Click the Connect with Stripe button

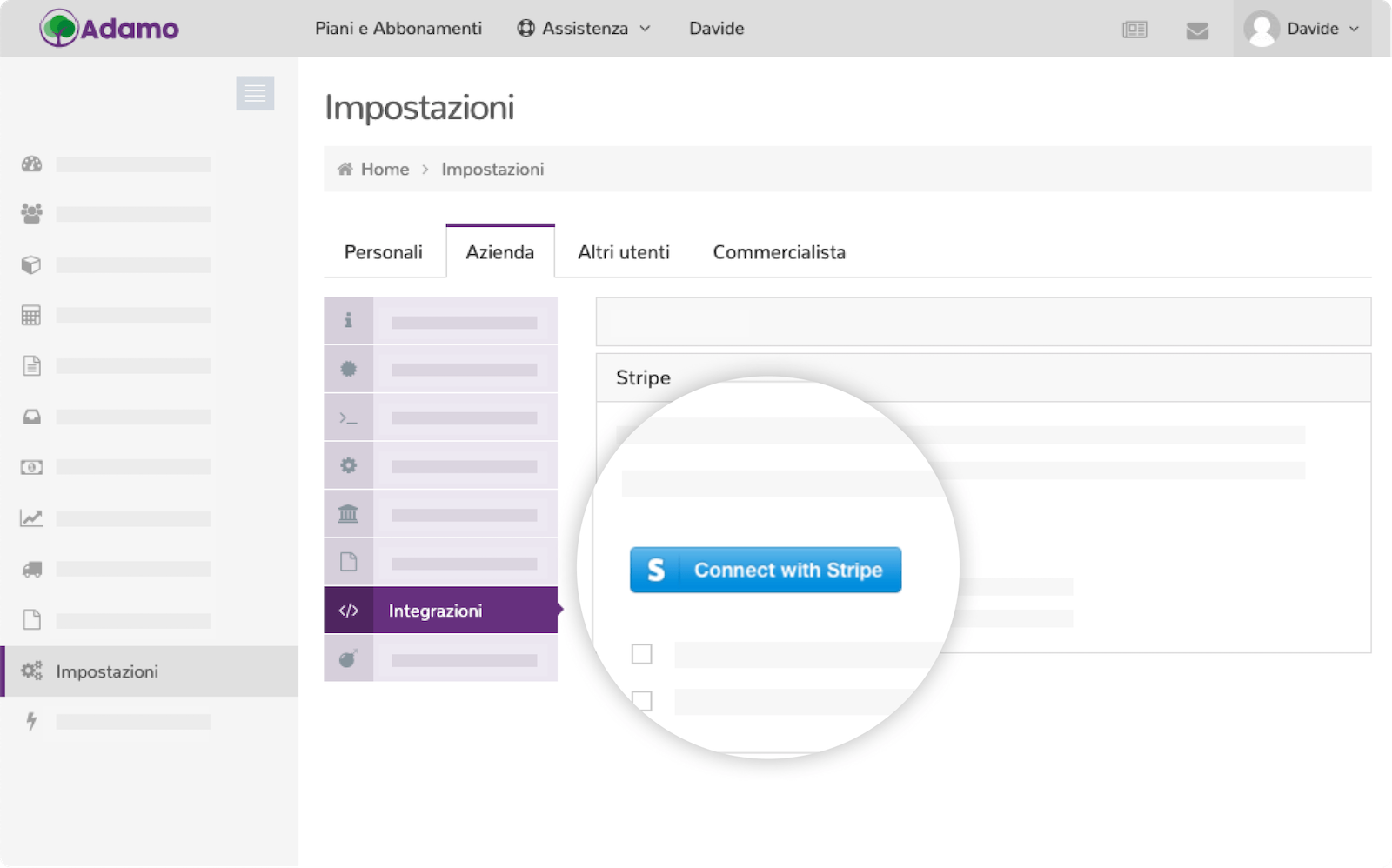[x=766, y=570]
